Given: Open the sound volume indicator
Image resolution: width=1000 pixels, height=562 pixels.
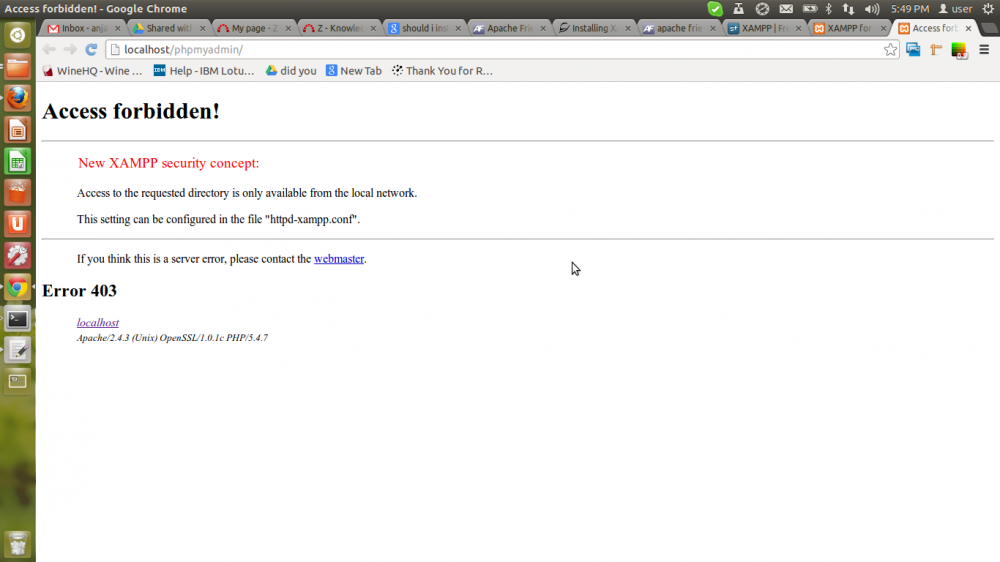Looking at the screenshot, I should click(x=871, y=9).
